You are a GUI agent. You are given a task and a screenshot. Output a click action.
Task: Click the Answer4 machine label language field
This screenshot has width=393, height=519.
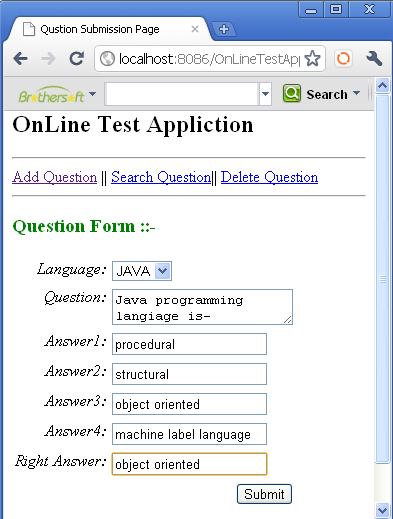pos(189,434)
